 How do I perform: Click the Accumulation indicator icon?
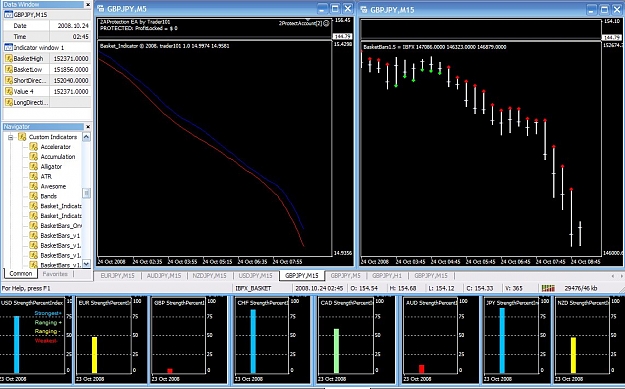click(33, 157)
